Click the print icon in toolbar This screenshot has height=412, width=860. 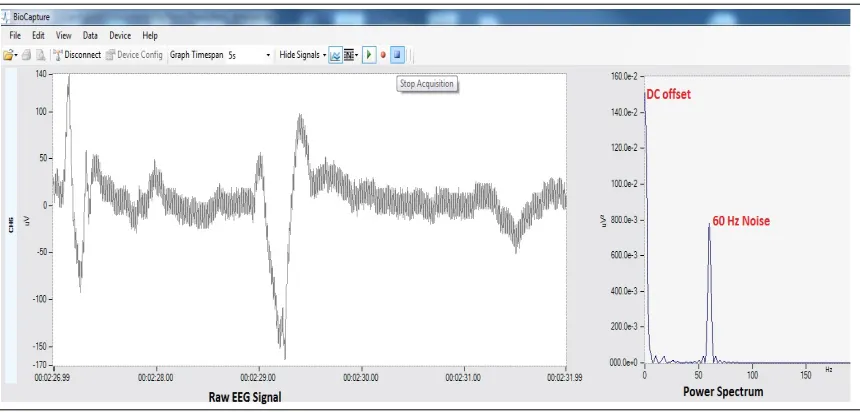tap(26, 55)
